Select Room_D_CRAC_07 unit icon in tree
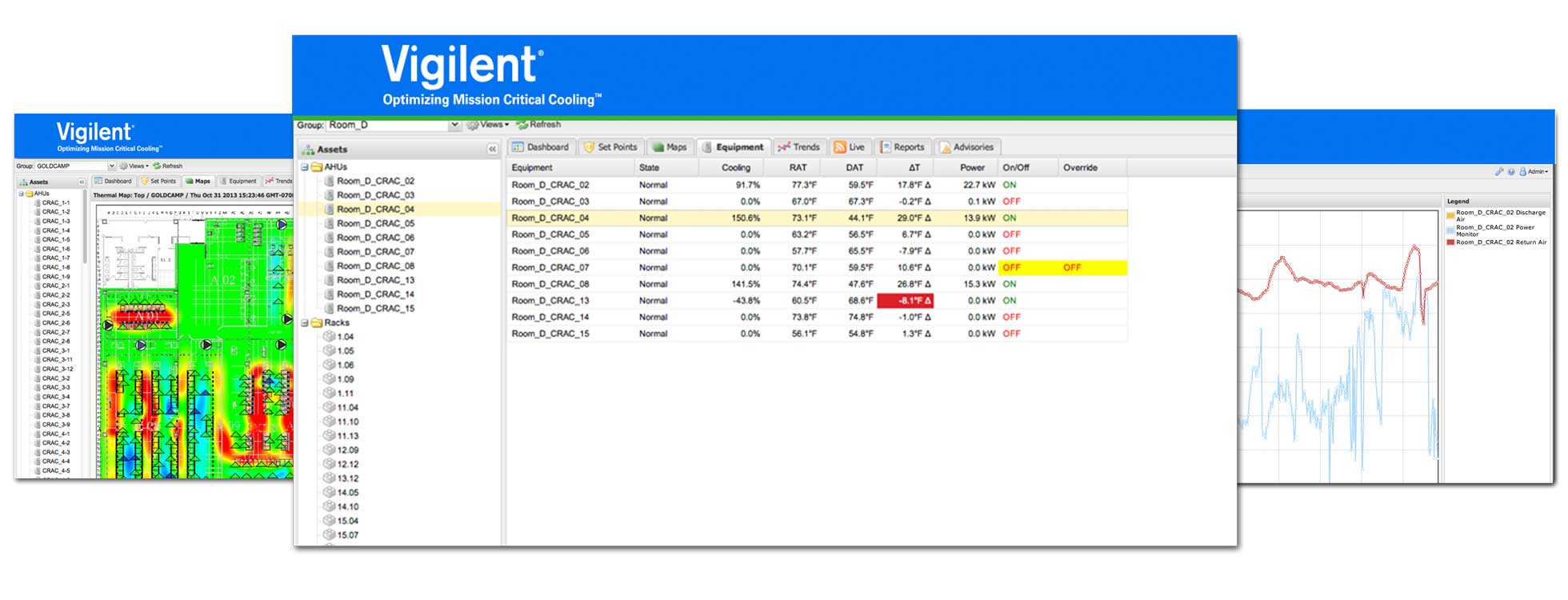 coord(329,252)
